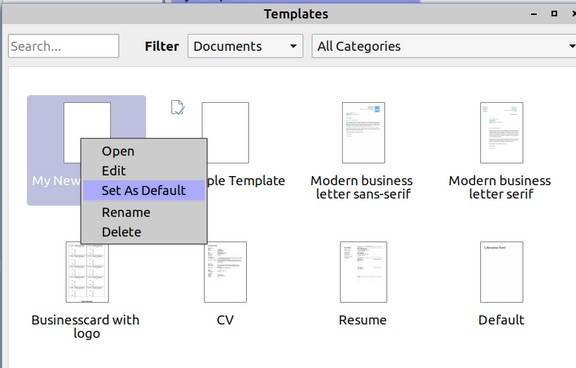Screen dimensions: 576x368
Task: Select the Businesscard with logo template
Action: pos(87,272)
